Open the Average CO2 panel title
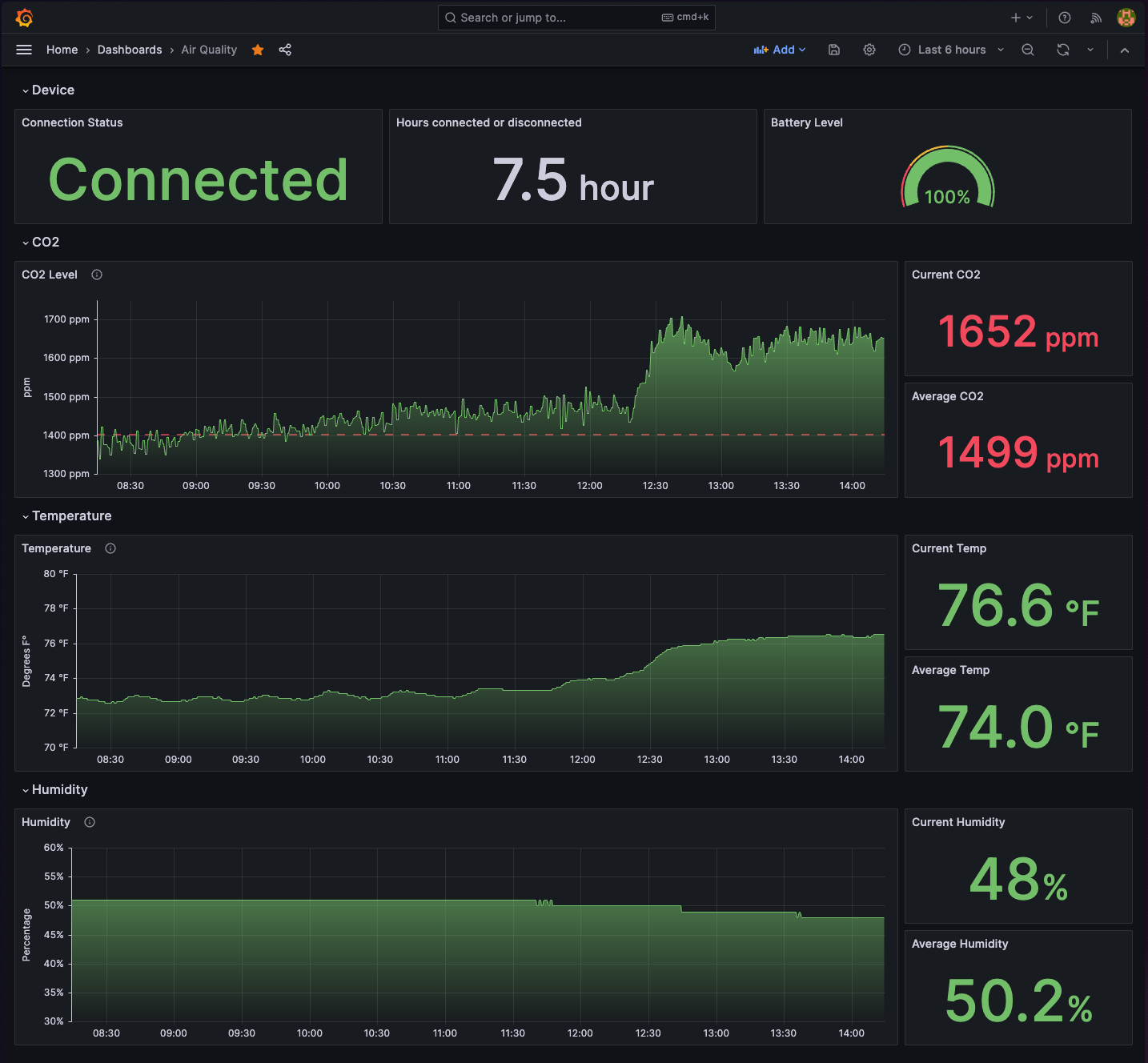The width and height of the screenshot is (1148, 1063). coord(948,396)
